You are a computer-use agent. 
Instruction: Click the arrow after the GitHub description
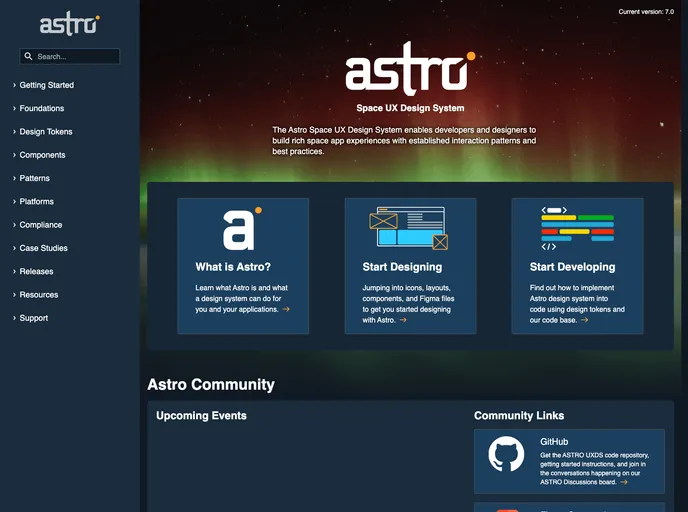pos(624,482)
